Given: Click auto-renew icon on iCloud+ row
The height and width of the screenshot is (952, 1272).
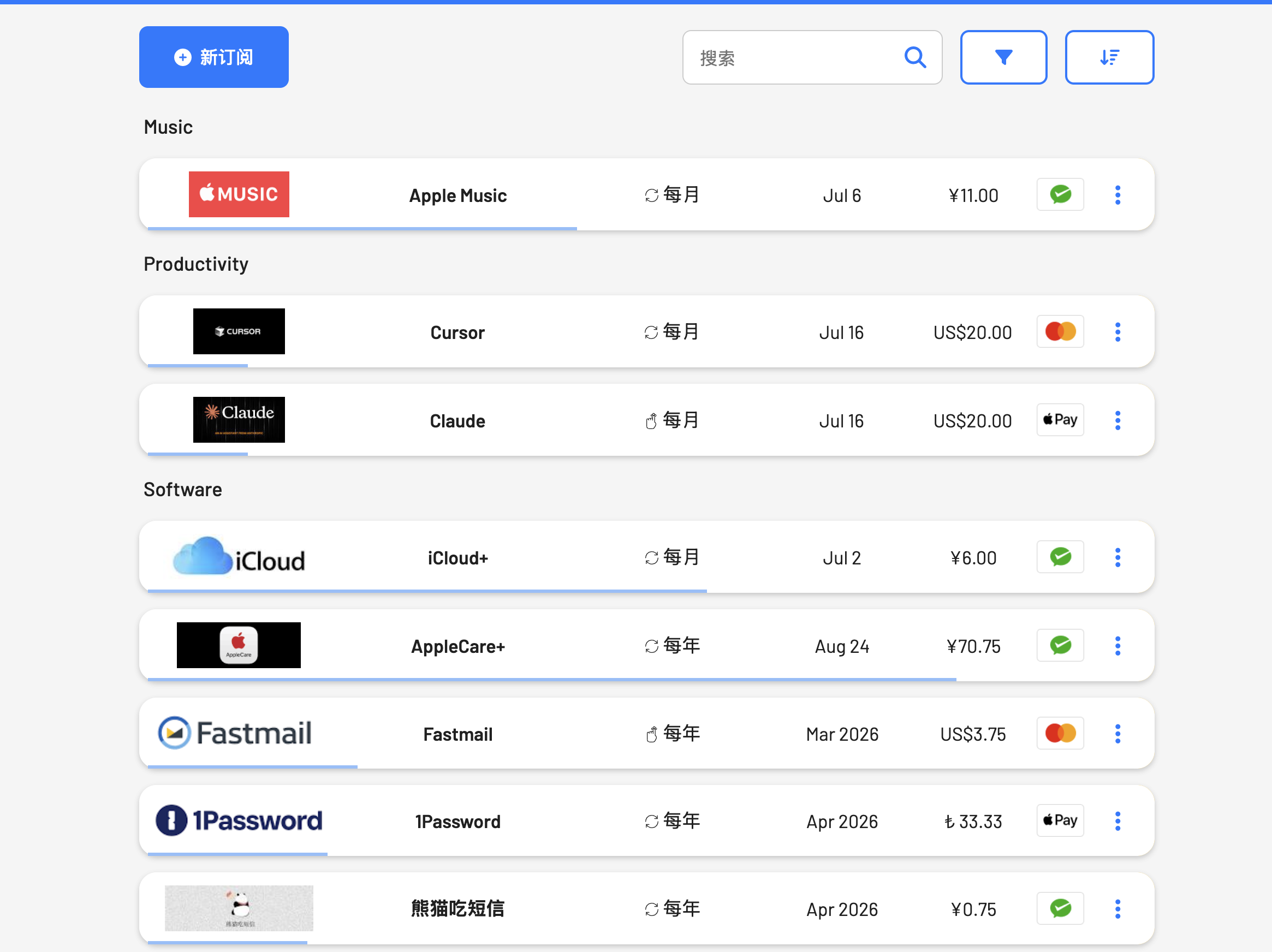Looking at the screenshot, I should [x=651, y=558].
